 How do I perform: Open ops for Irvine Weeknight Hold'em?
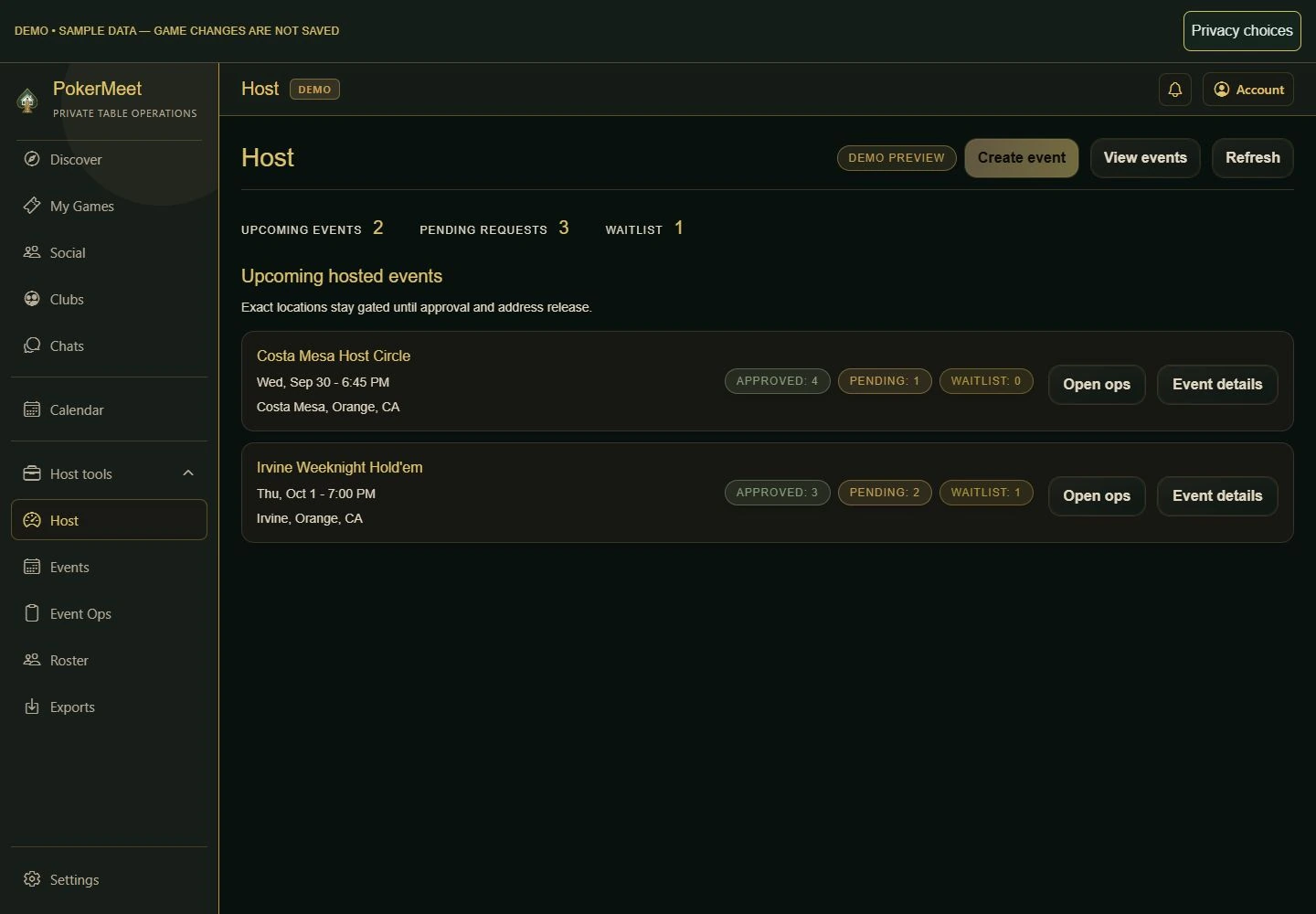(x=1097, y=496)
